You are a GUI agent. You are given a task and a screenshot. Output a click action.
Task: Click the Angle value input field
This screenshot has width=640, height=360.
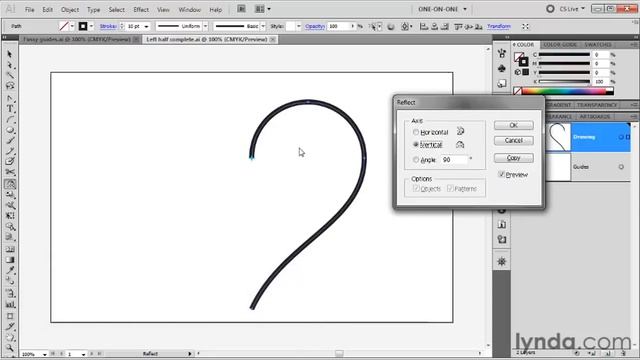point(454,160)
